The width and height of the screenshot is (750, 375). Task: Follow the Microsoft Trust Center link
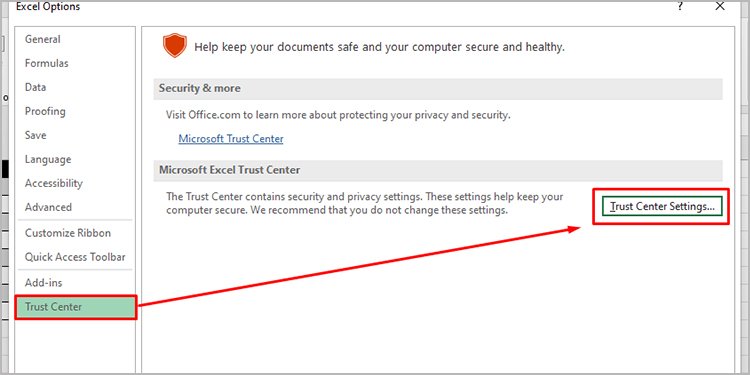pos(231,139)
